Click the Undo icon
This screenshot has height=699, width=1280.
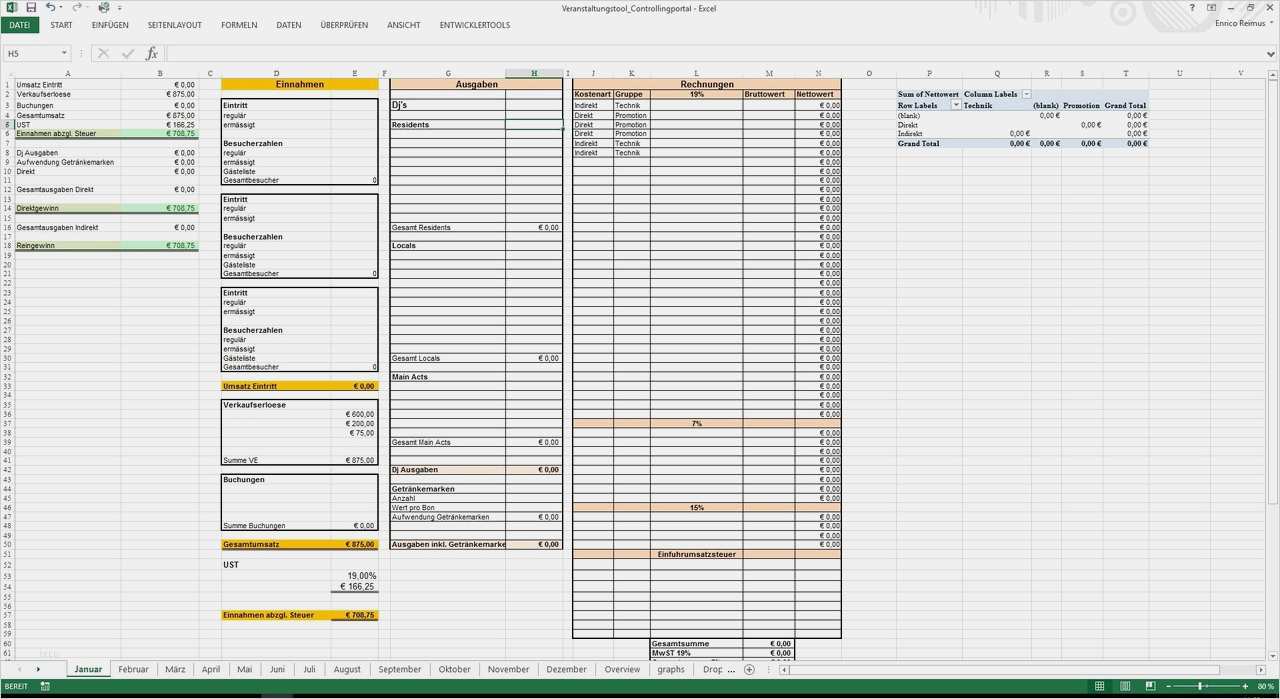pyautogui.click(x=51, y=8)
